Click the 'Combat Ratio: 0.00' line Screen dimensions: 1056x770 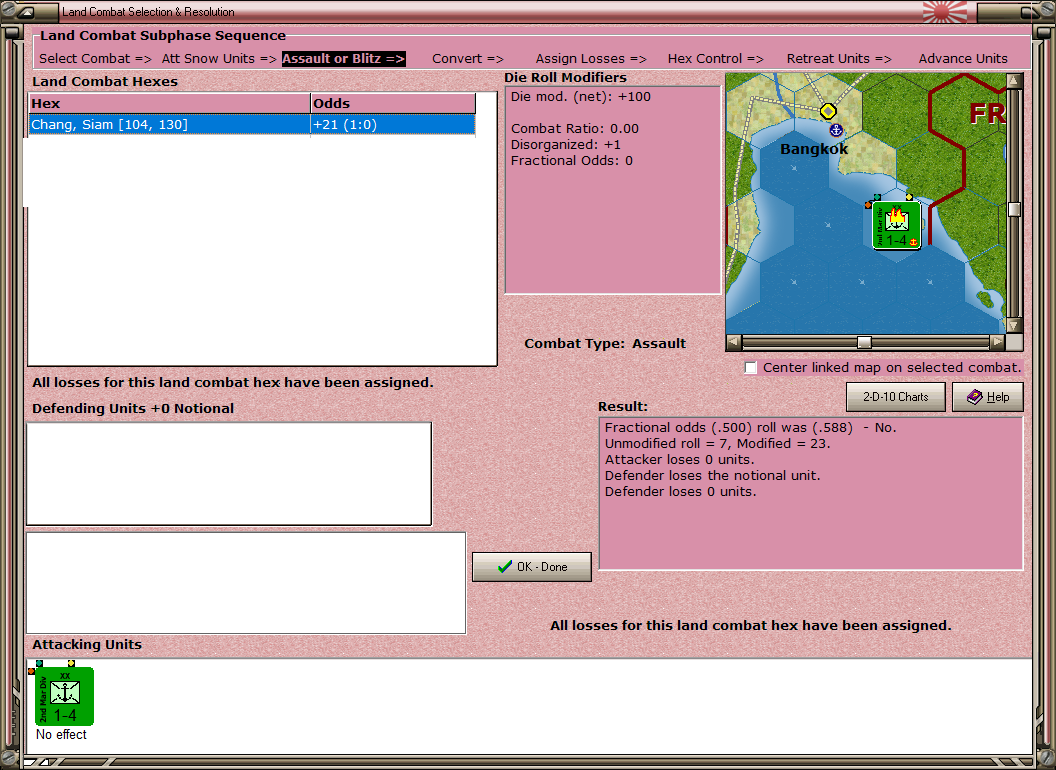point(574,129)
